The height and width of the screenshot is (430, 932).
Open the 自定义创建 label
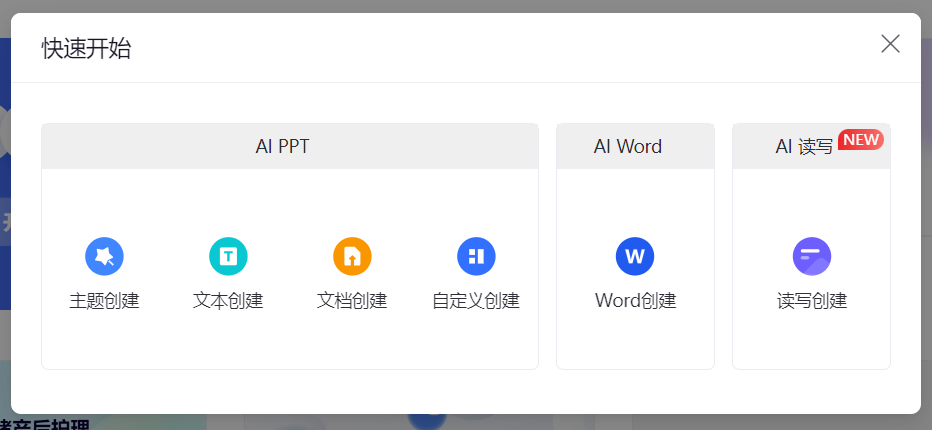pos(476,301)
